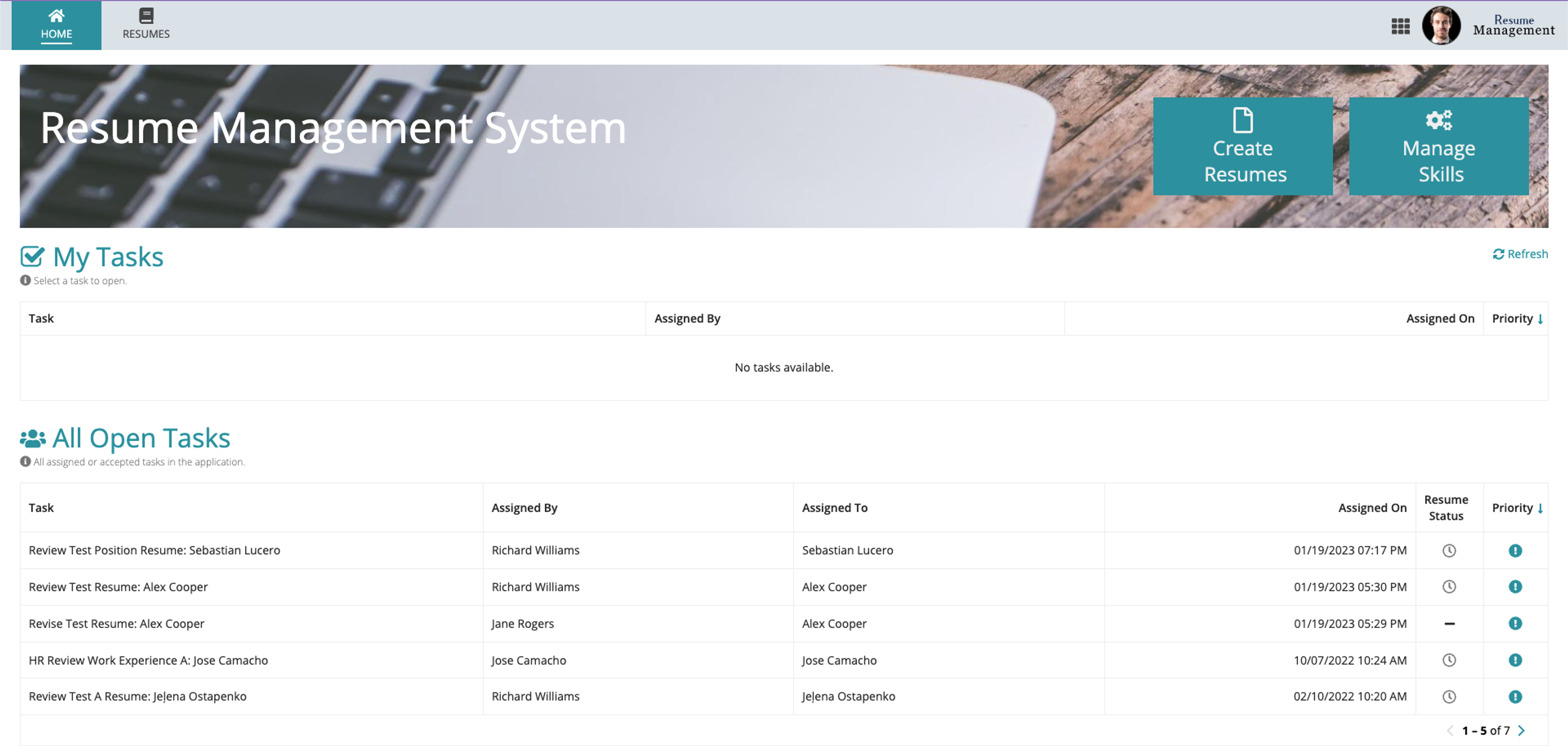Click the info icon beside 'All assigned or accepted tasks'
Image resolution: width=1568 pixels, height=746 pixels.
click(25, 462)
